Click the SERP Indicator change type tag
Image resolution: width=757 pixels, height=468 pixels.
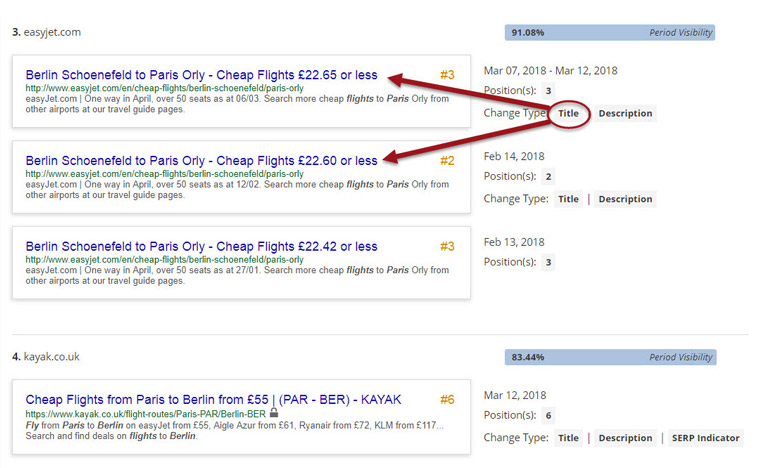click(x=704, y=438)
